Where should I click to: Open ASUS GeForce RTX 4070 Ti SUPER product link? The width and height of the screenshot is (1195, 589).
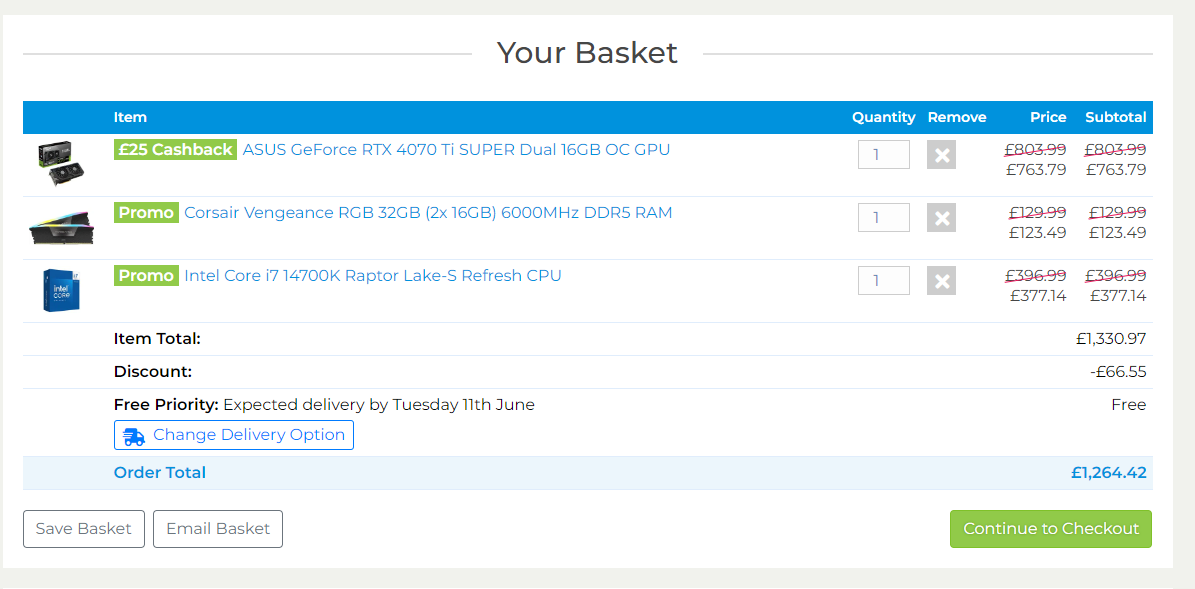click(456, 150)
